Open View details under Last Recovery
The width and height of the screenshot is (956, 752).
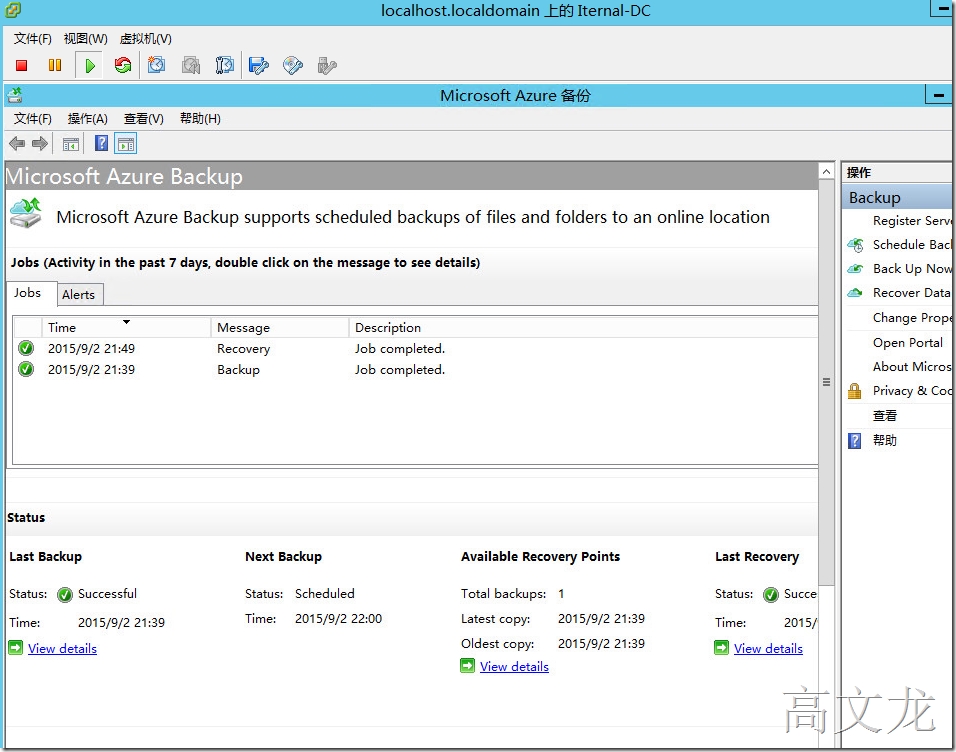tap(768, 648)
